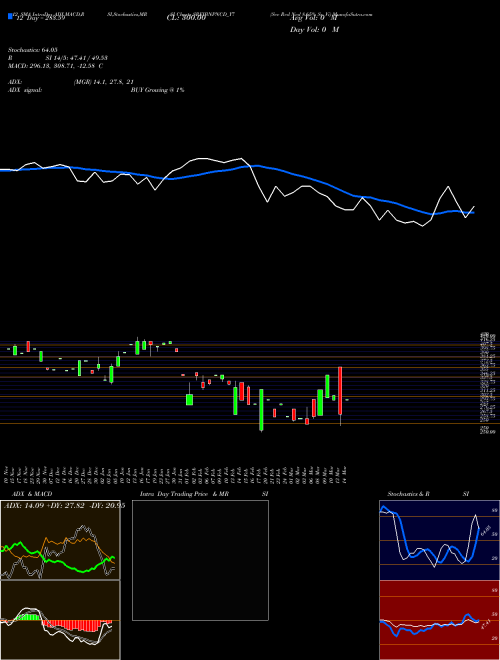The height and width of the screenshot is (660, 500).
Task: Click the '(MGR) 14.1, 27.8, 21' values
Action: (x=104, y=82)
